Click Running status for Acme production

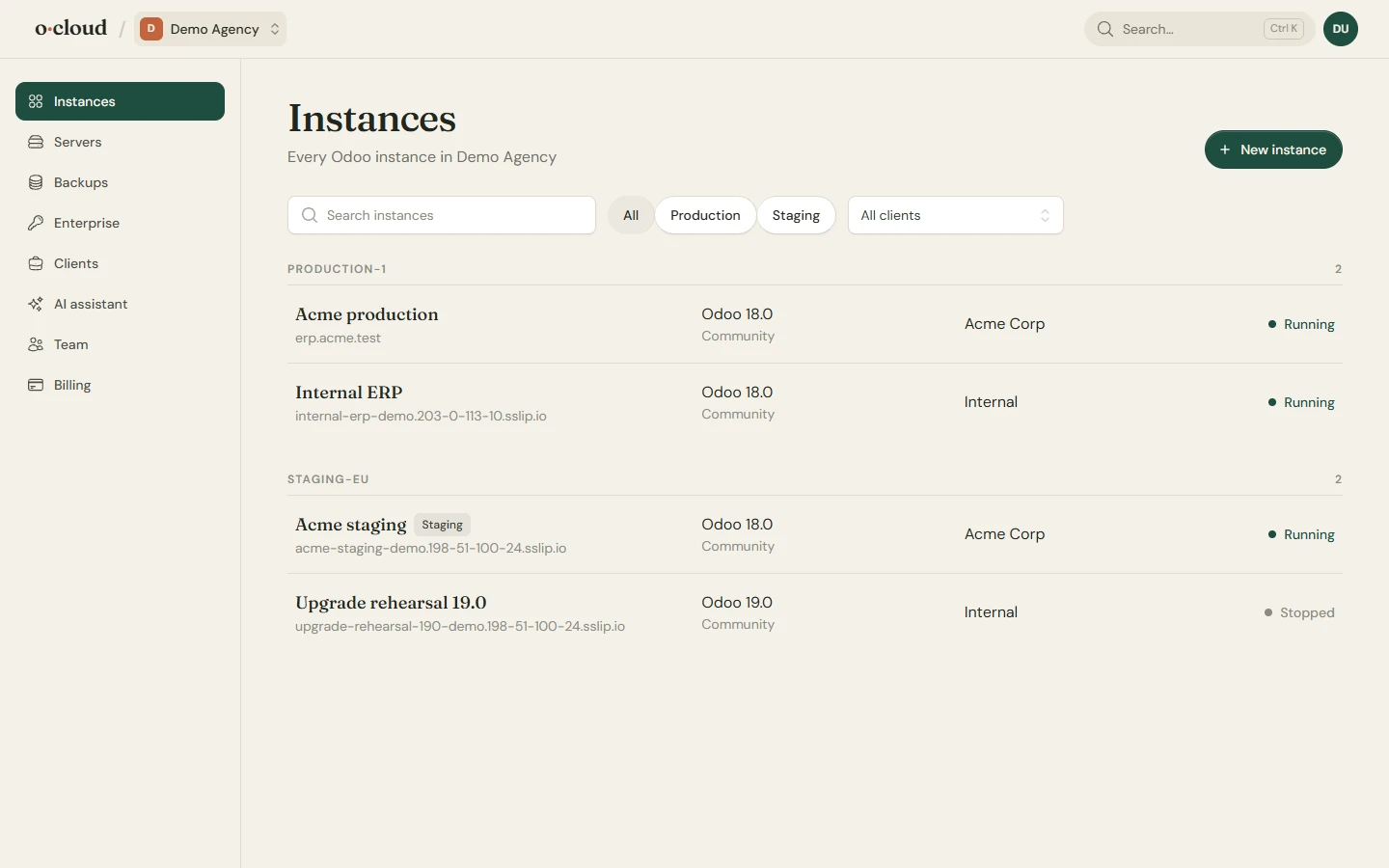1301,324
